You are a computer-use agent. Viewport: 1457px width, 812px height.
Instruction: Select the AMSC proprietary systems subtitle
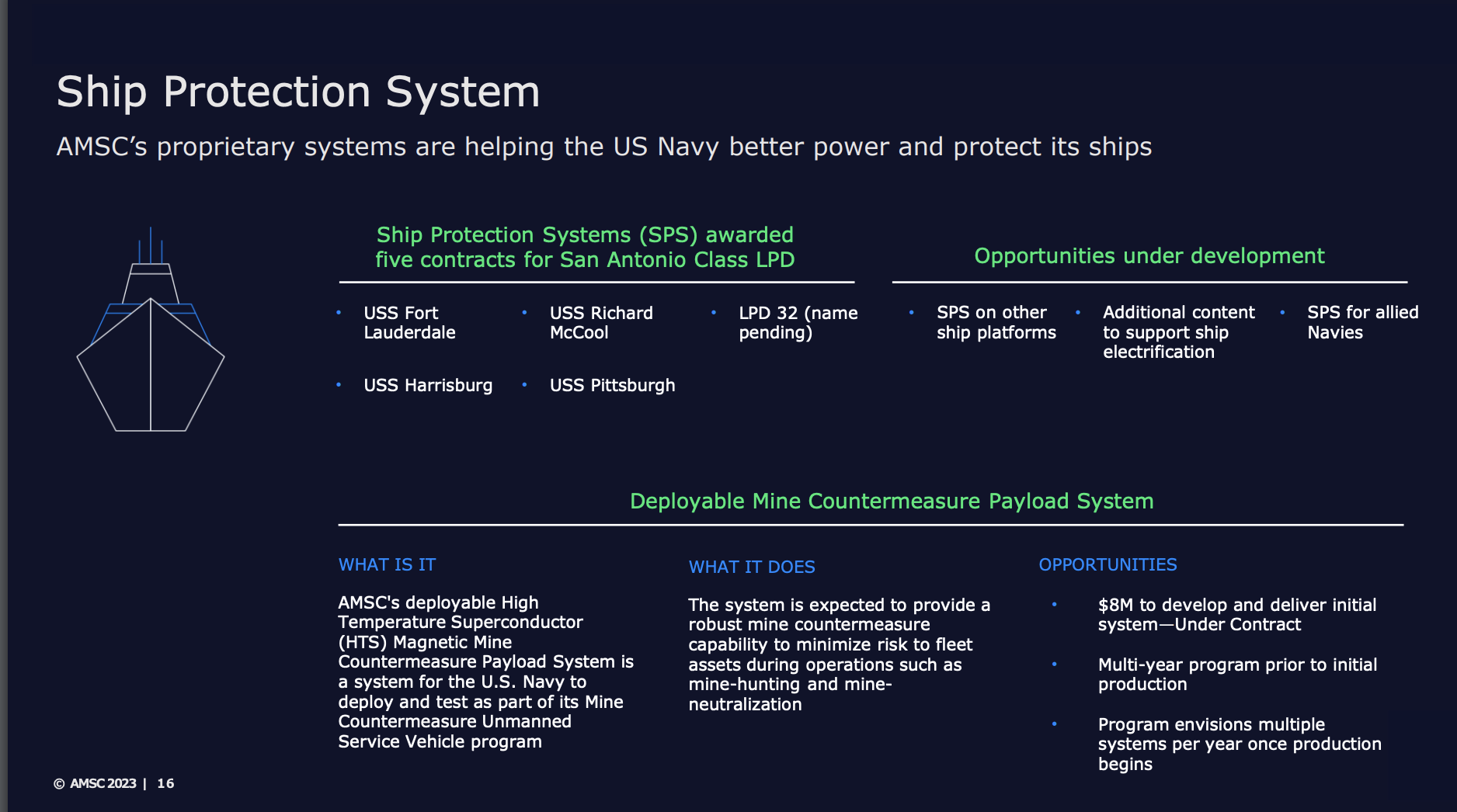point(603,147)
